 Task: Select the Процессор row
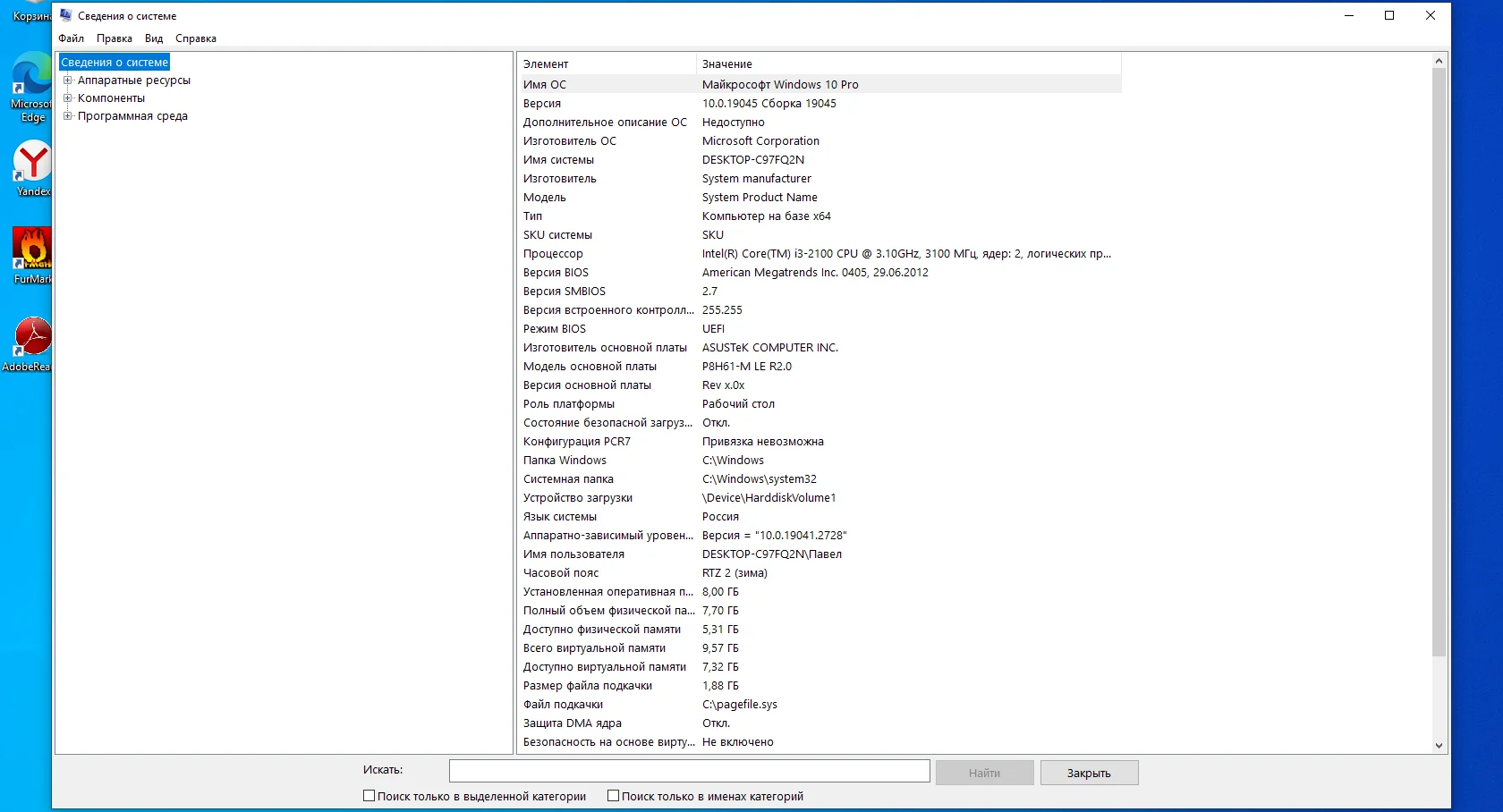[819, 254]
